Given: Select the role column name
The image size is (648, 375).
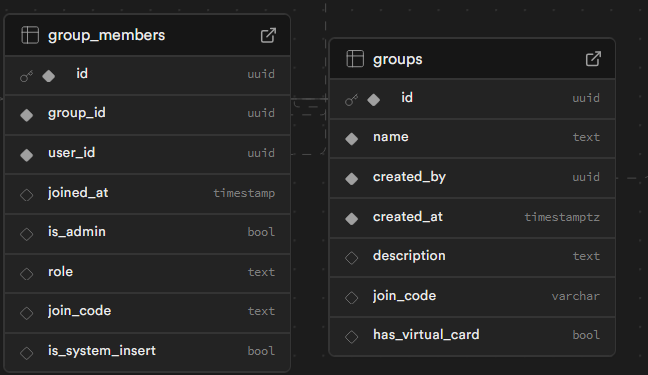Looking at the screenshot, I should click(x=60, y=272).
